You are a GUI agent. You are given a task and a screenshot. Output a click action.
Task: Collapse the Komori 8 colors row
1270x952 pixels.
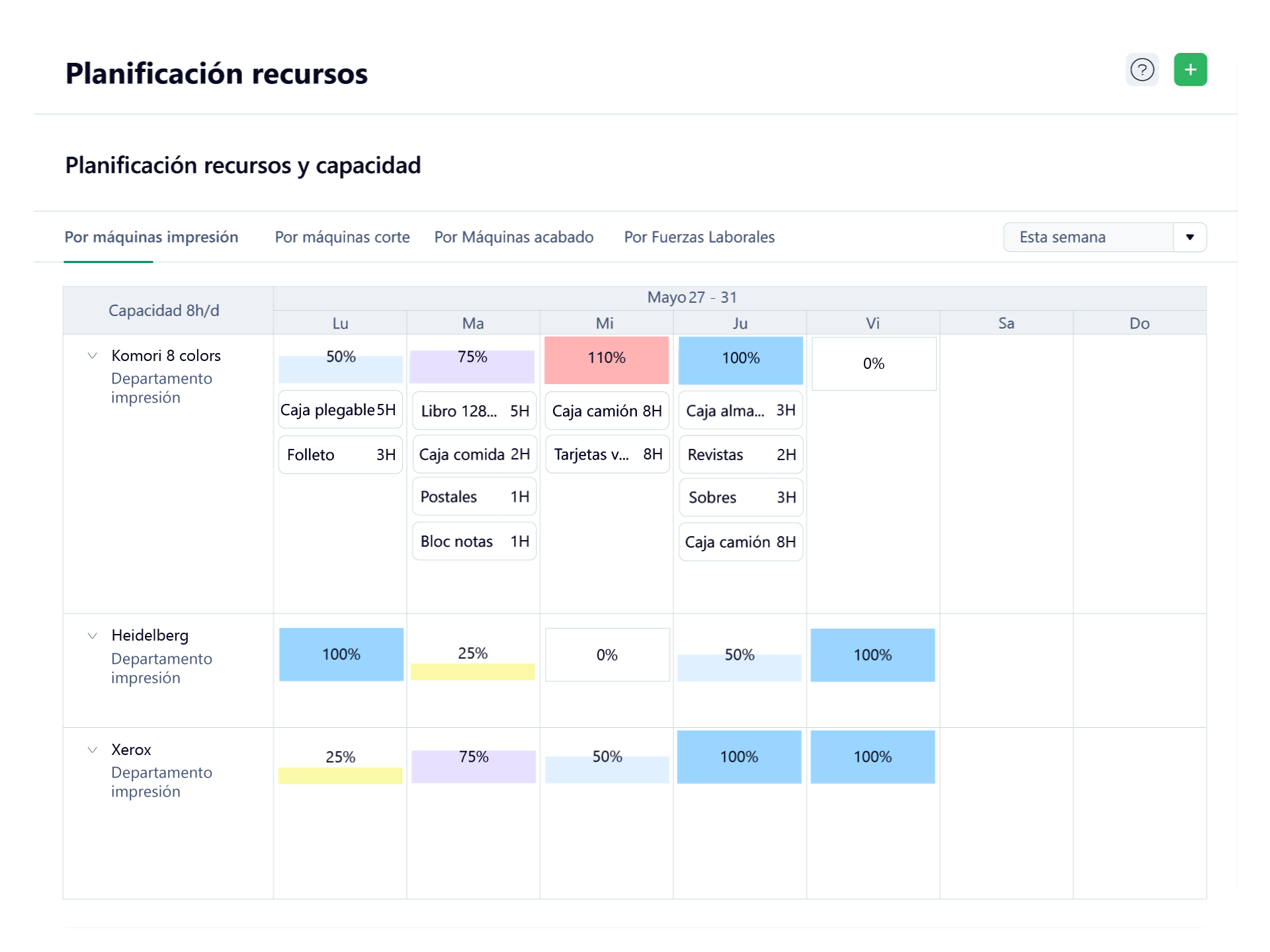[93, 356]
